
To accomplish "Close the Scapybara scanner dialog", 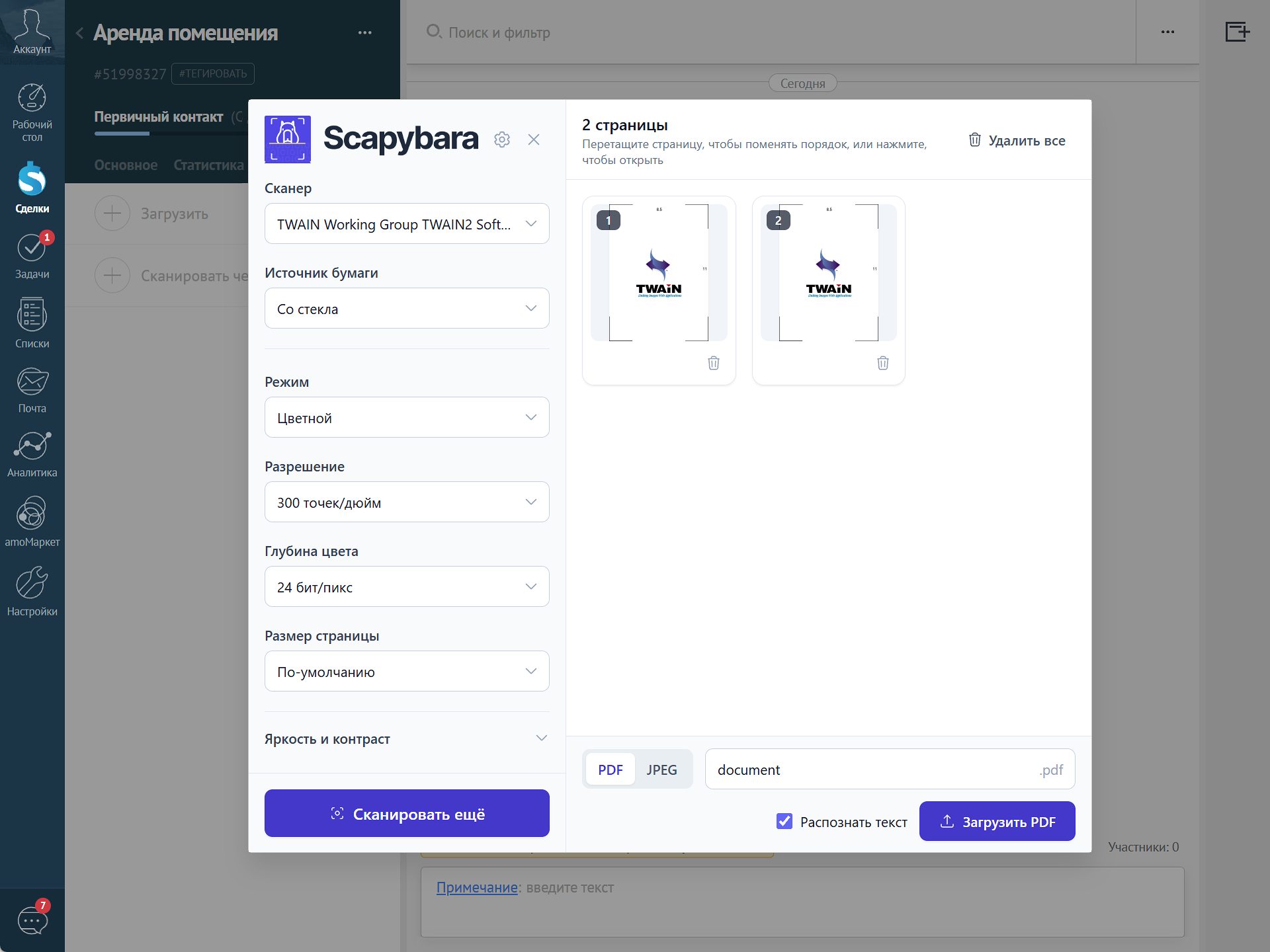I will coord(534,139).
